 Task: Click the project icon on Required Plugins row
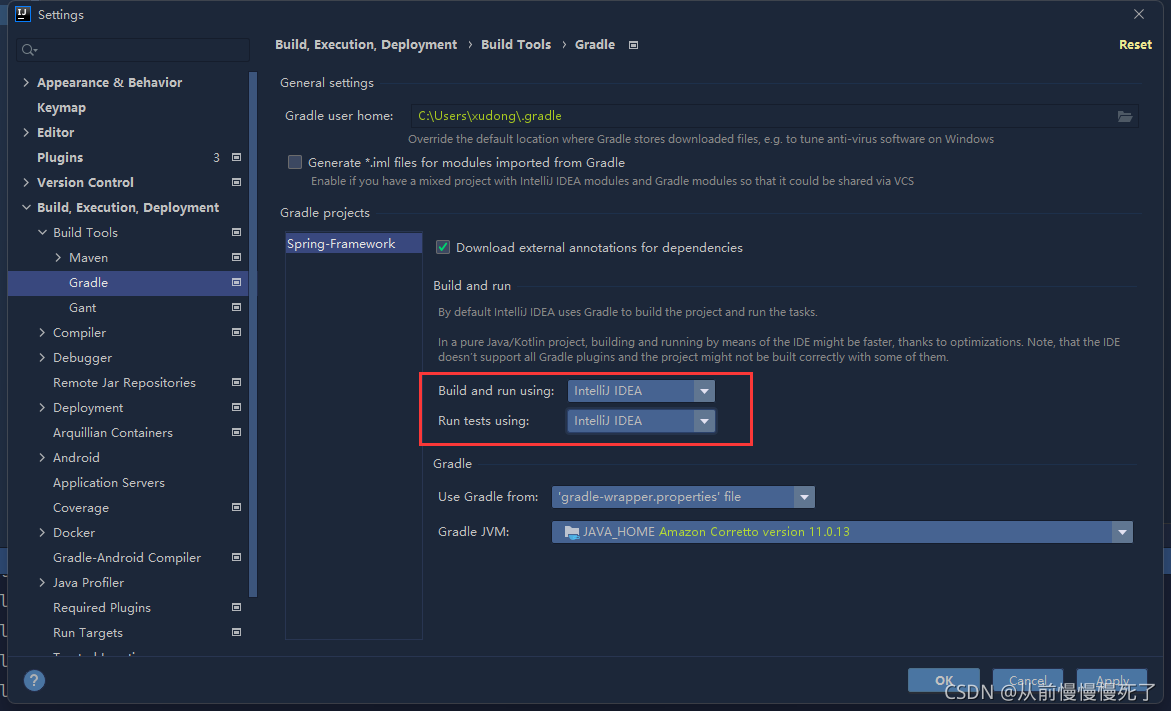pos(237,608)
